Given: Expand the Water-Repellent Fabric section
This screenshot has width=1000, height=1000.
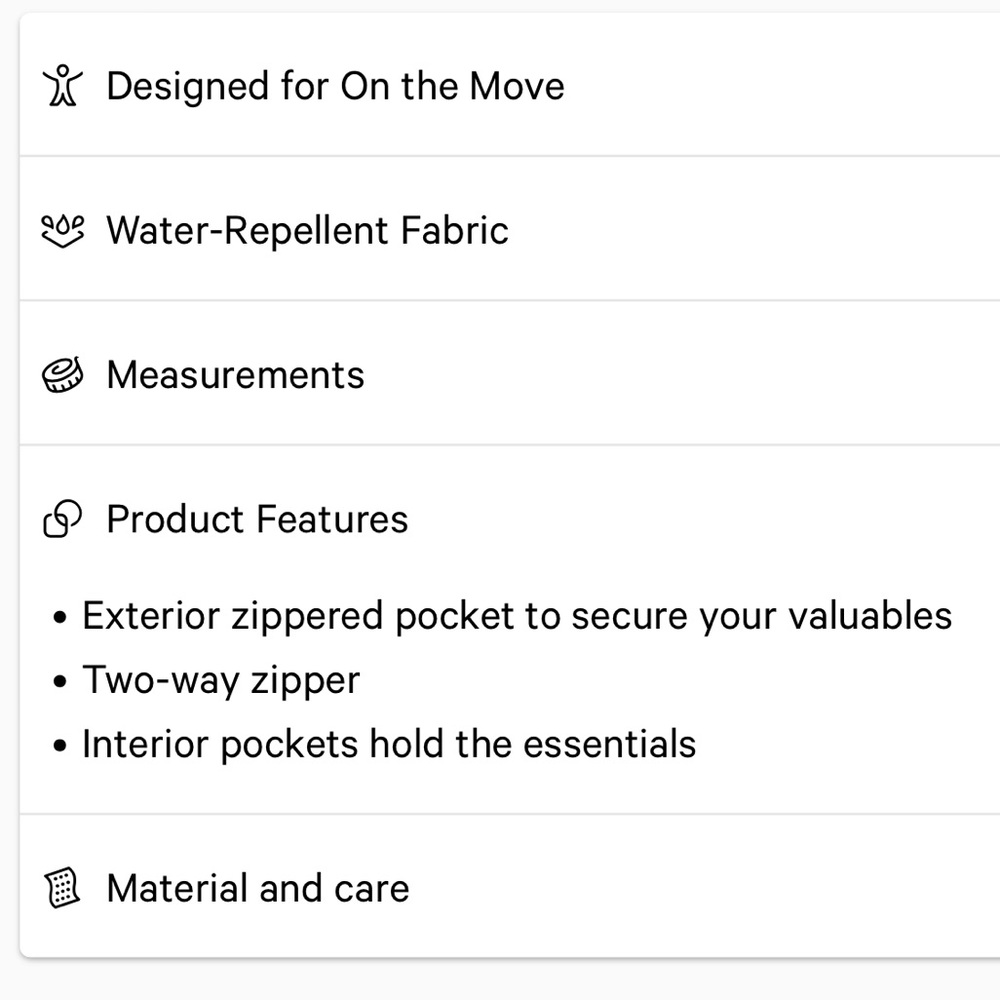Looking at the screenshot, I should click(x=307, y=231).
